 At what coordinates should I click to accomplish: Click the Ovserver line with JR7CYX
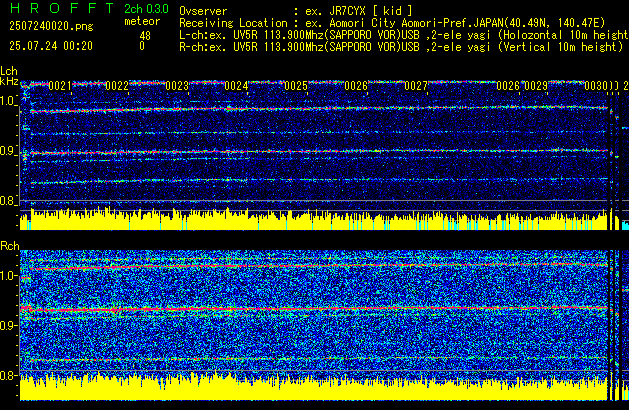pos(295,11)
